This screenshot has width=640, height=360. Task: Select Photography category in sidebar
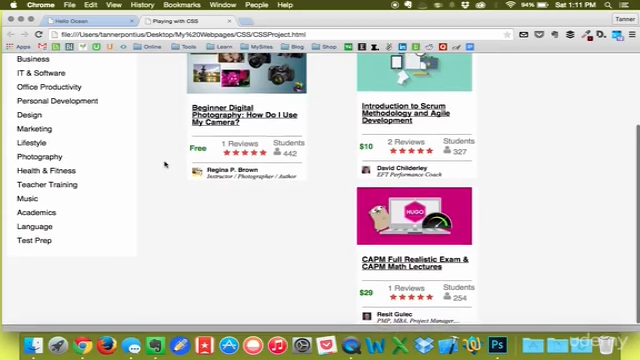(x=39, y=157)
